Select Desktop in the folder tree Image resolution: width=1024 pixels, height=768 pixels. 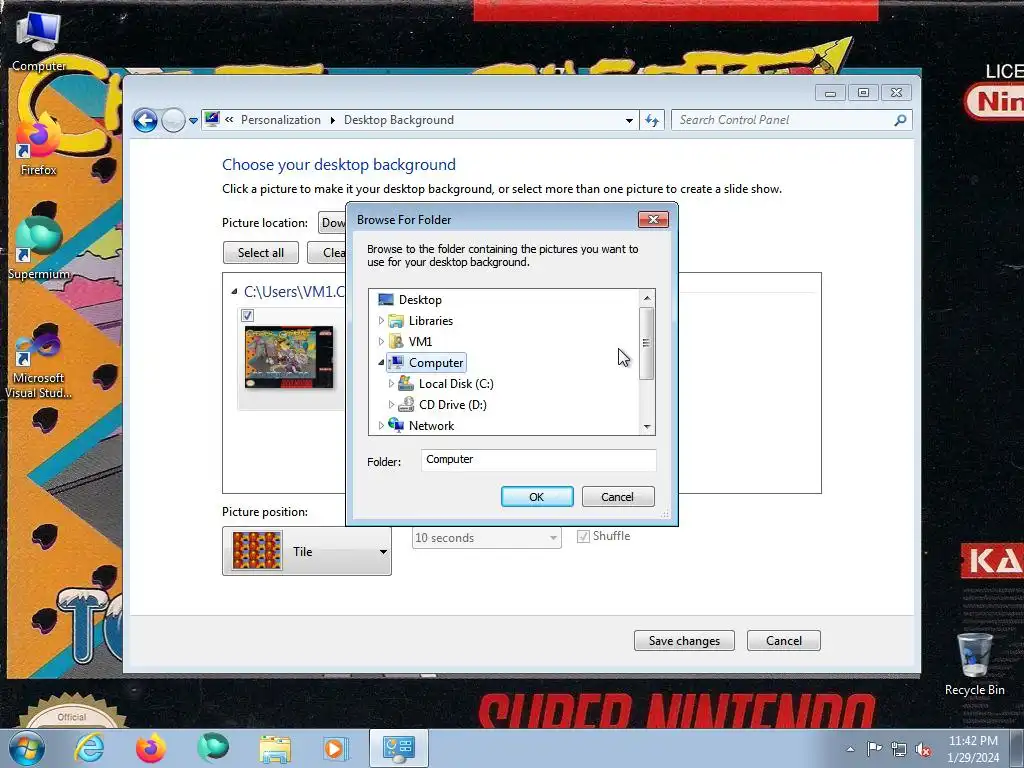(x=420, y=300)
